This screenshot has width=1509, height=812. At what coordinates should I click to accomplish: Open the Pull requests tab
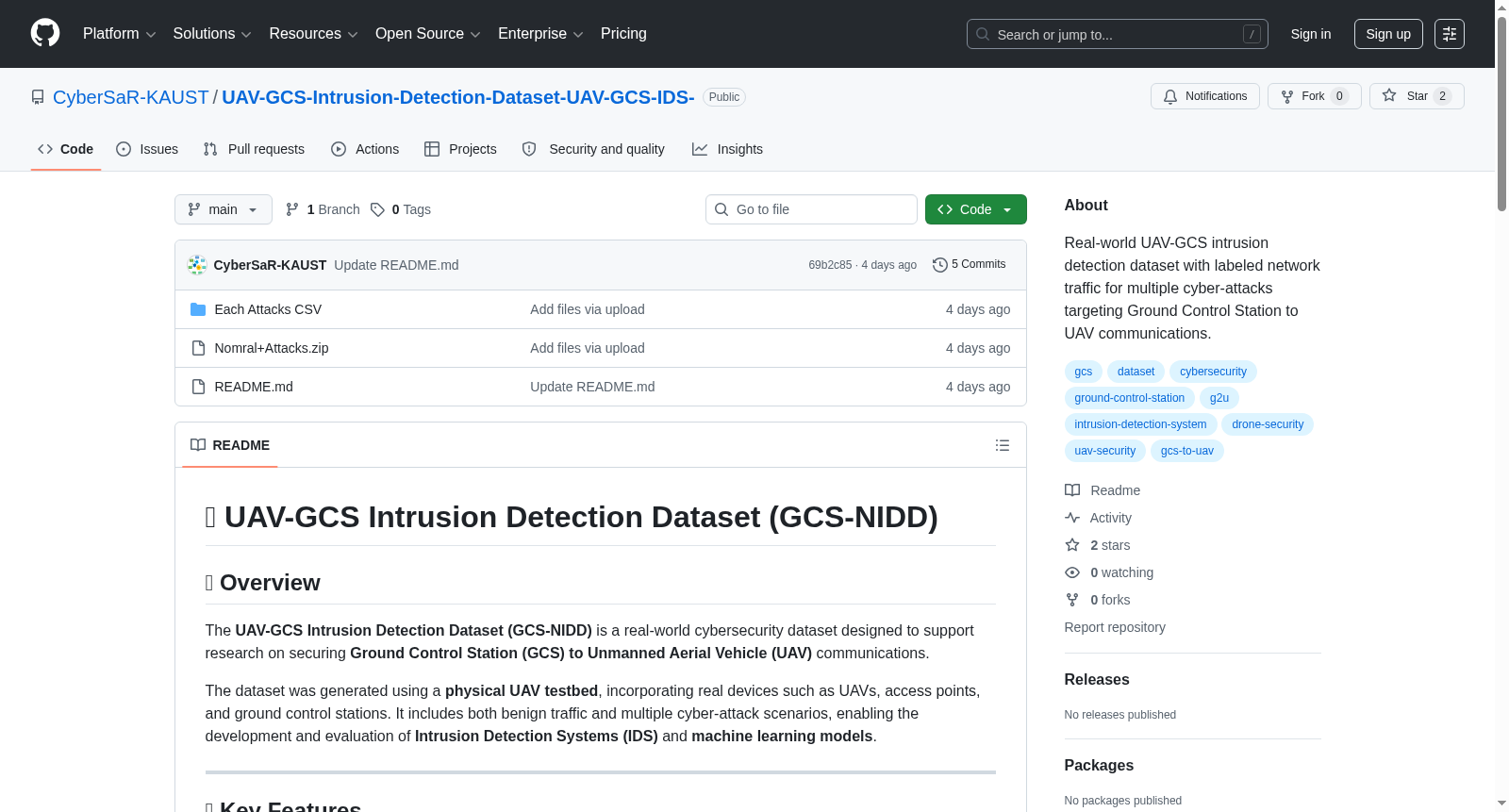coord(254,149)
